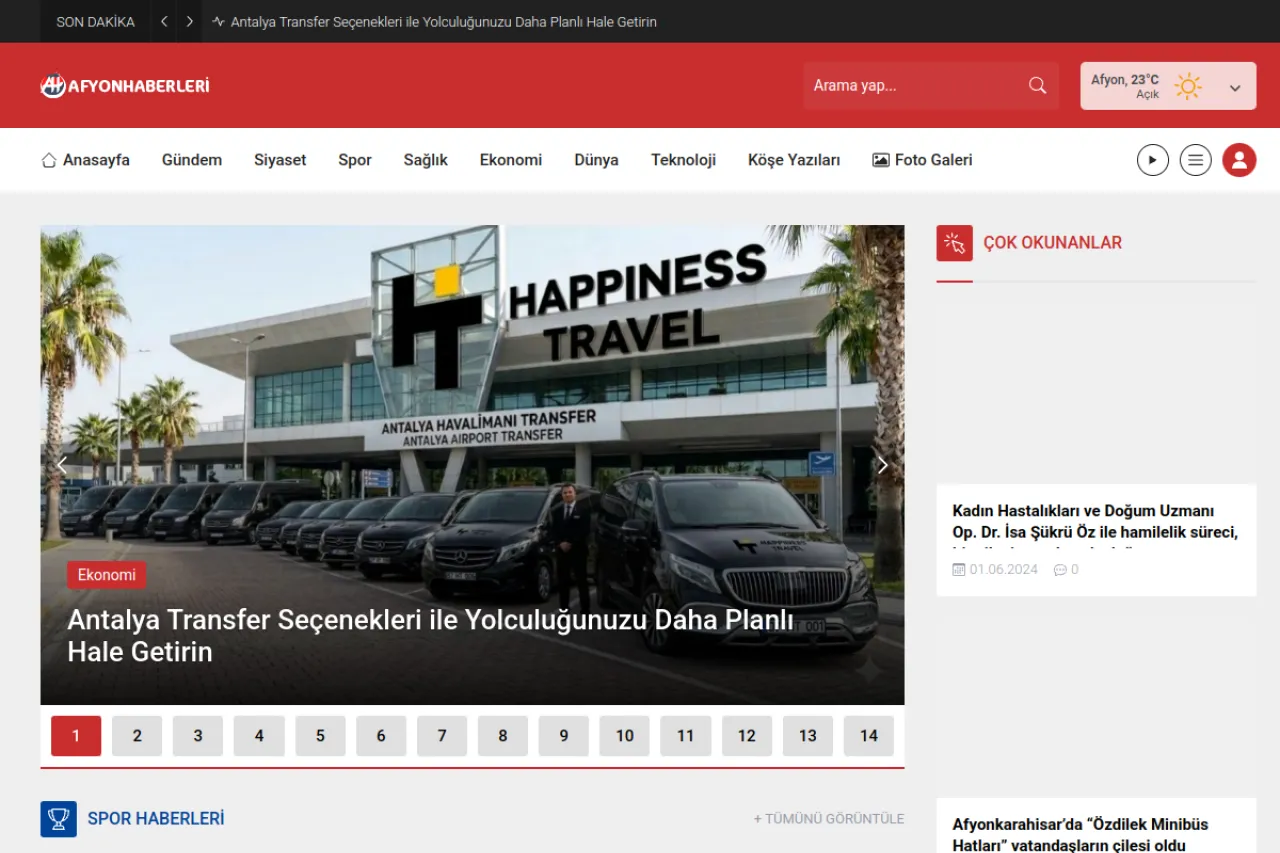Click the + Tümünü Görüntüle link

click(x=829, y=819)
